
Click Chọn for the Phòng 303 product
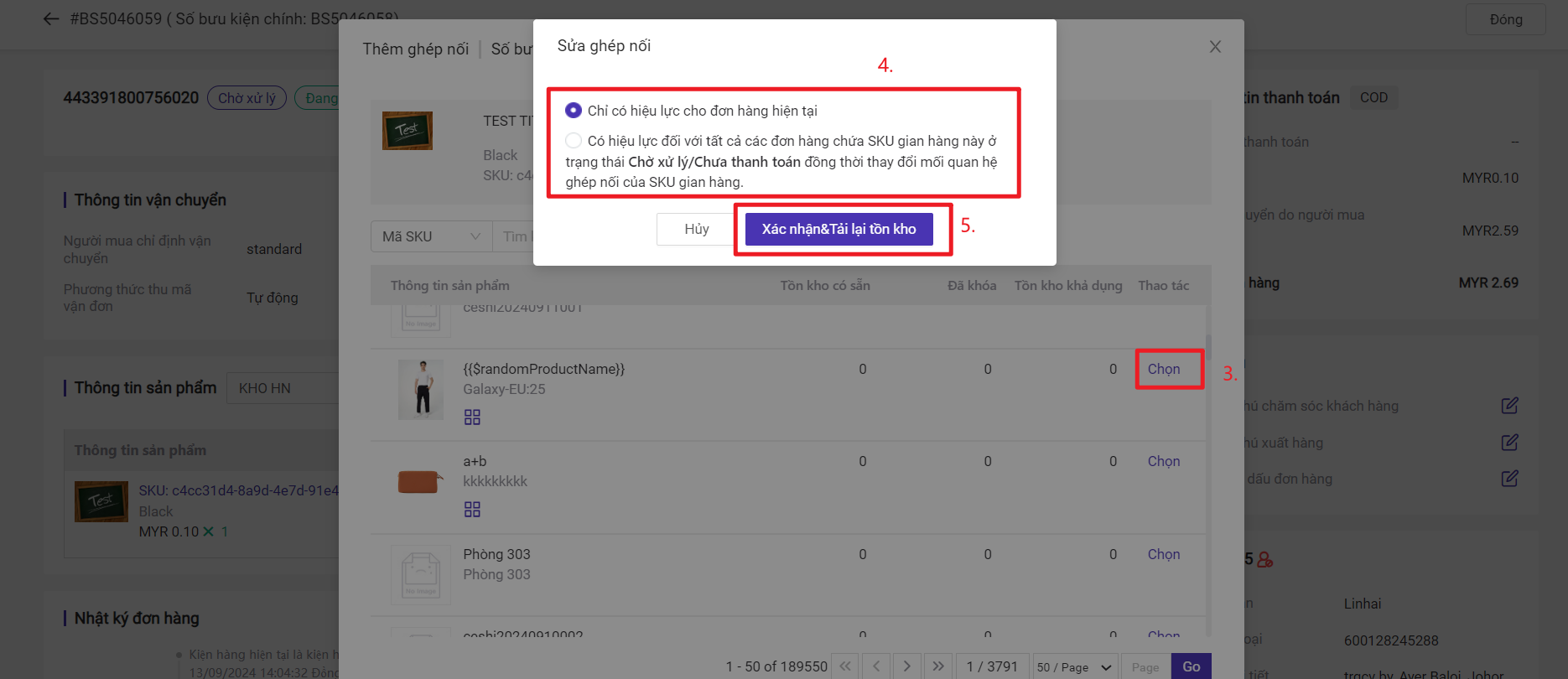pyautogui.click(x=1164, y=554)
